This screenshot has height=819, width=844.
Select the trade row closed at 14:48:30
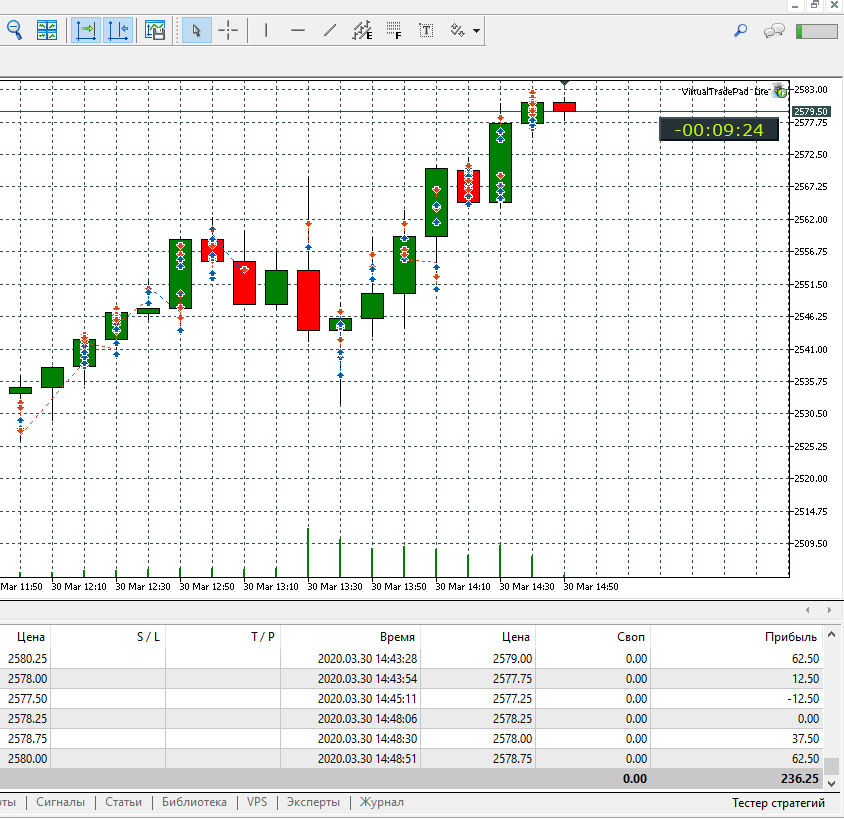point(411,738)
